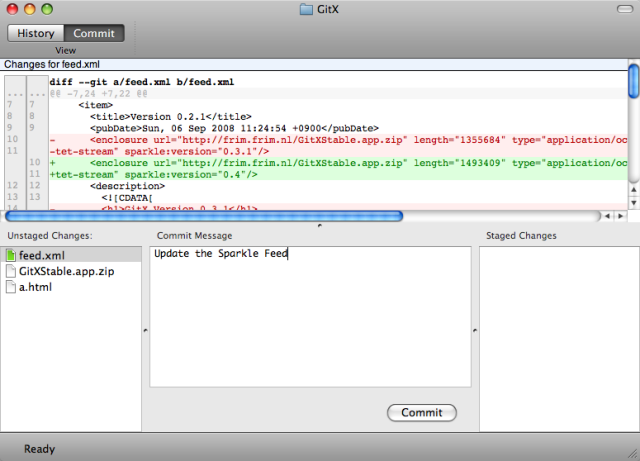
Task: Click the yellow minimize window button
Action: (x=30, y=9)
